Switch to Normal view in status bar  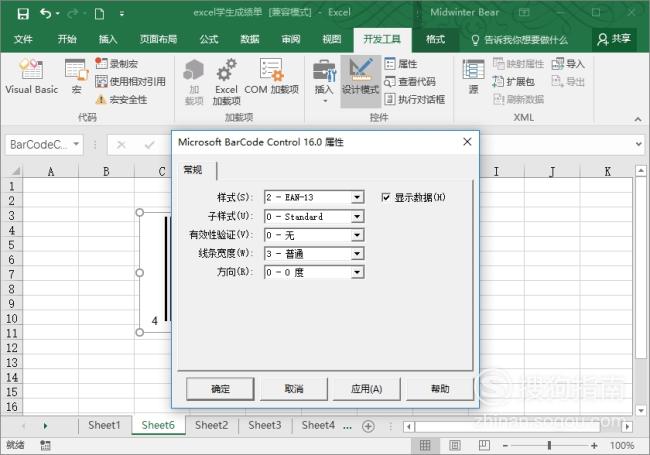[x=425, y=445]
